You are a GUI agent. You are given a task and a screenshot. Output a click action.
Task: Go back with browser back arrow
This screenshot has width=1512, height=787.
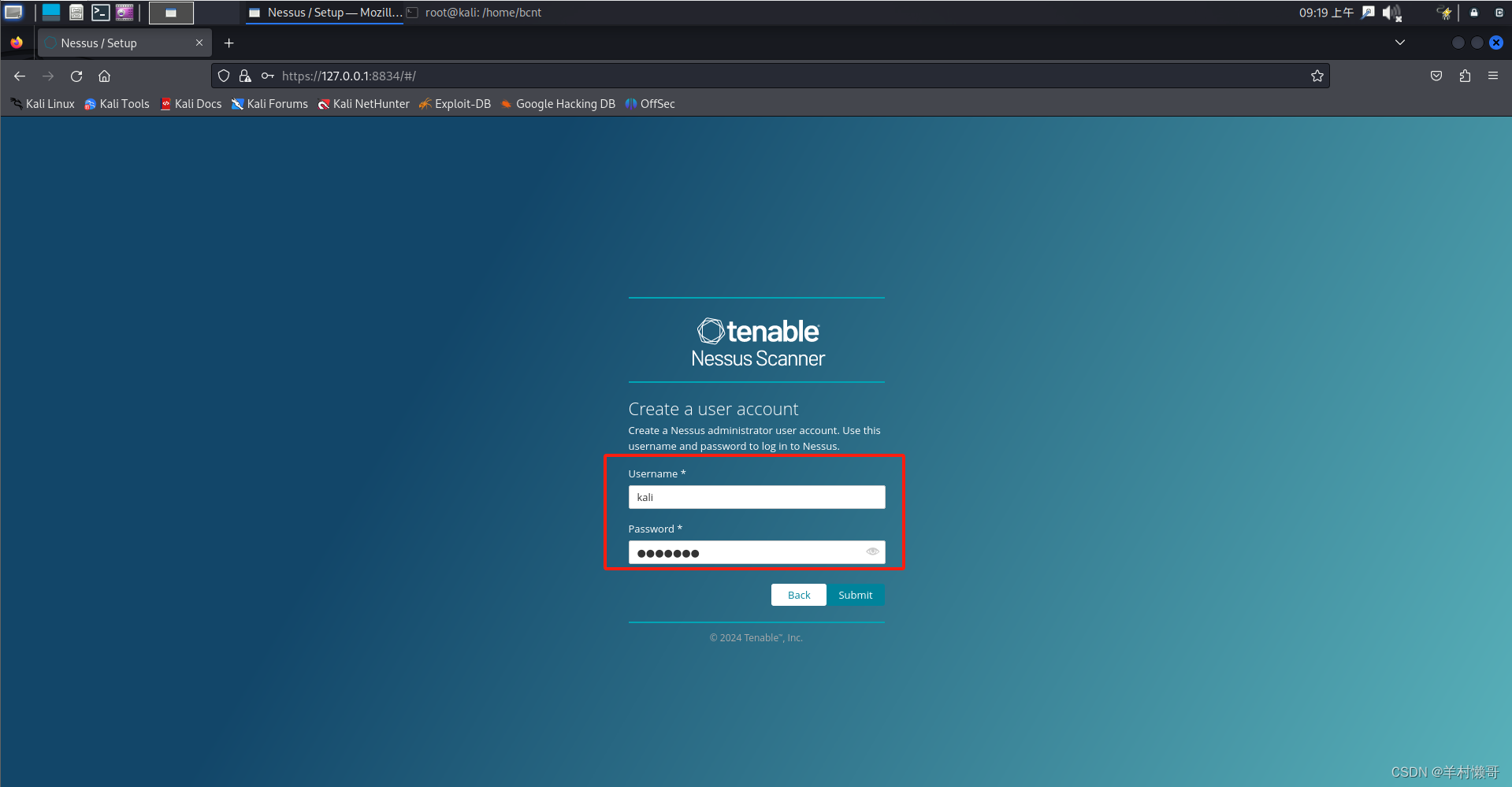click(x=20, y=76)
